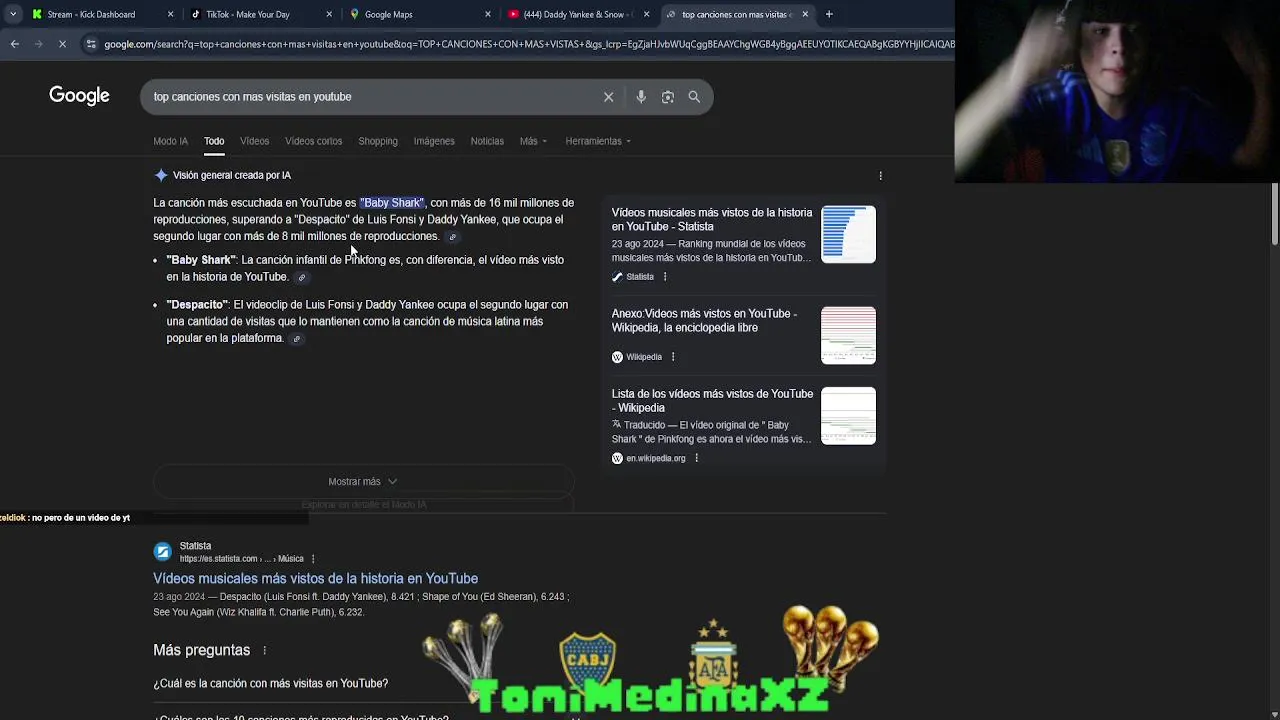
Task: Open Lista de los vídeos más vistos card
Action: click(712, 401)
